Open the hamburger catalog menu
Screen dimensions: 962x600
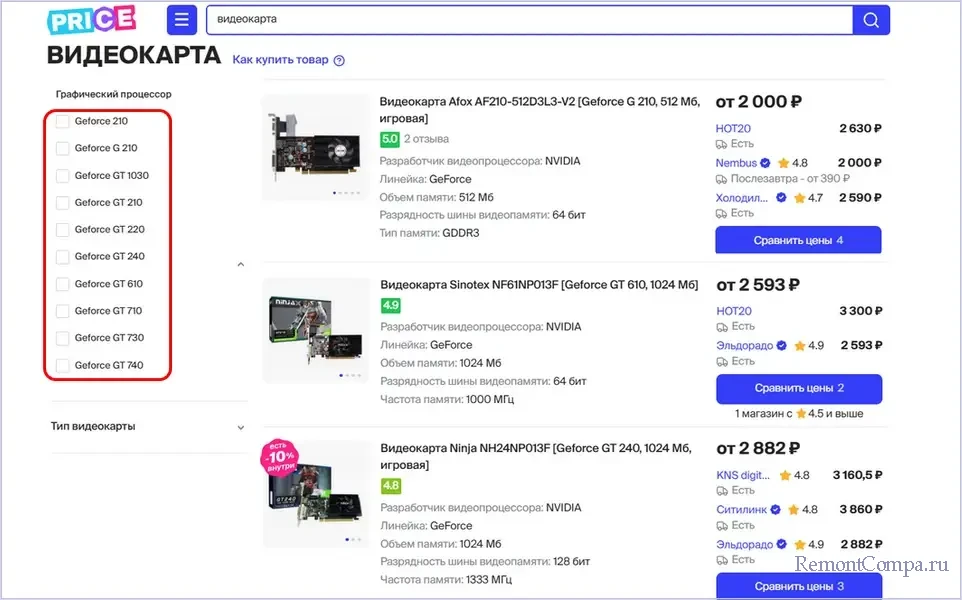point(181,20)
